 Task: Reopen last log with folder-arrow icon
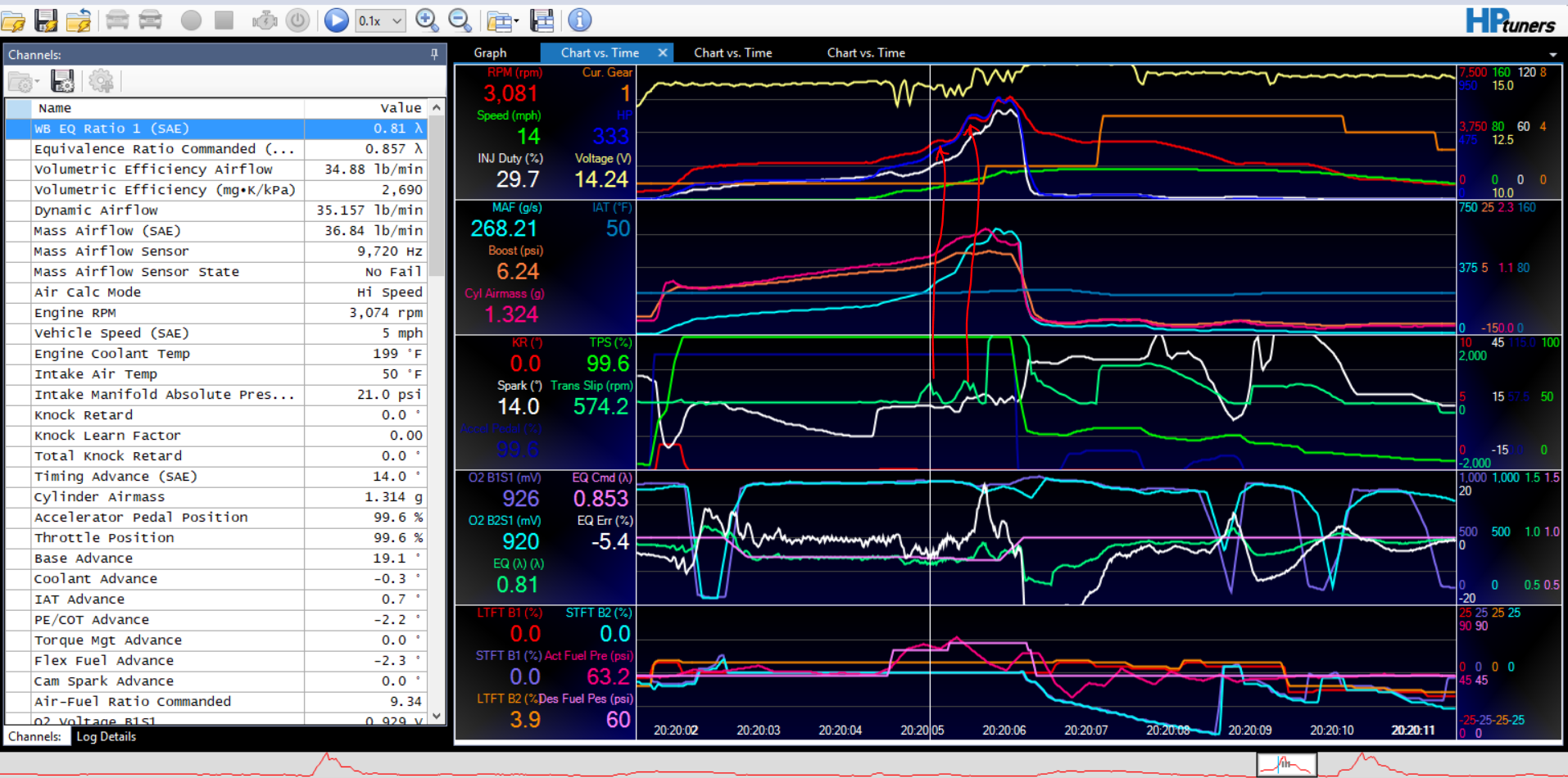pos(79,20)
